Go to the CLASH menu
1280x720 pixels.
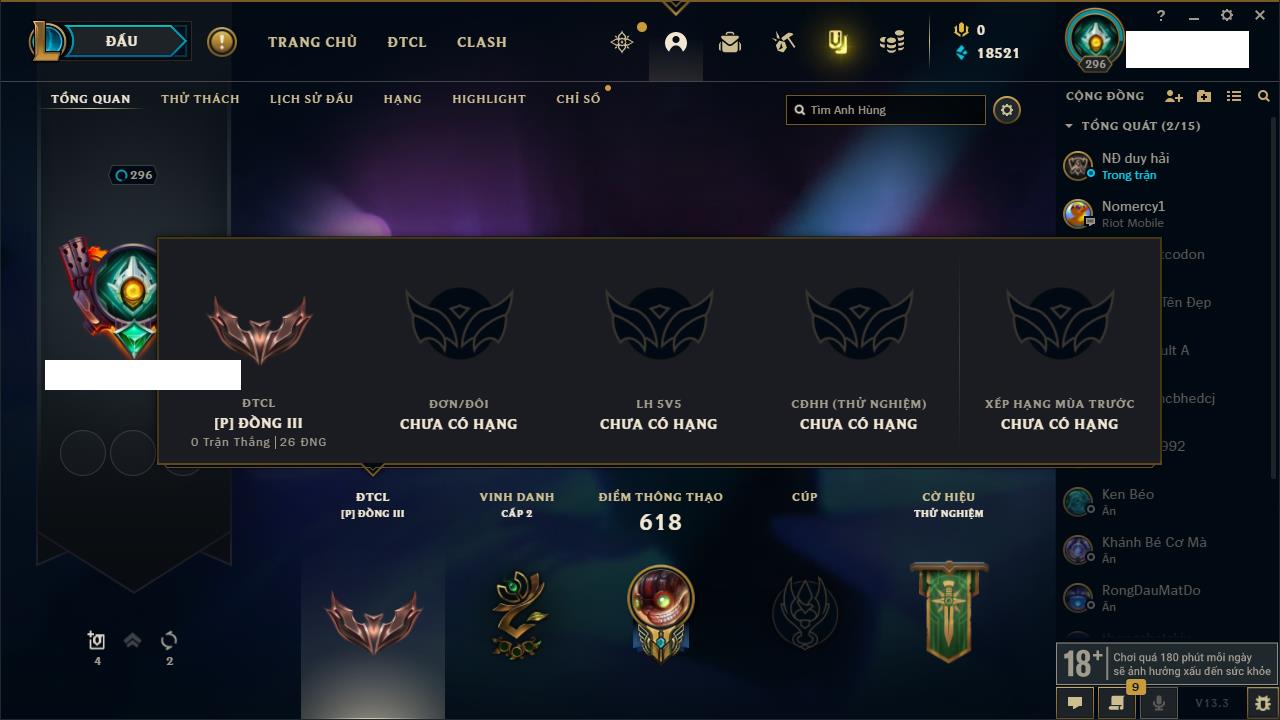click(x=482, y=42)
